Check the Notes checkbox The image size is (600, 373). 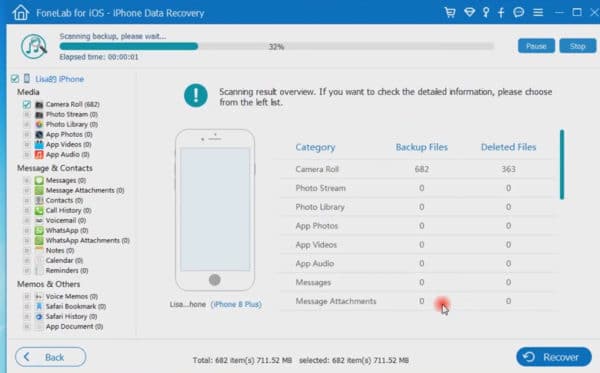pyautogui.click(x=27, y=250)
